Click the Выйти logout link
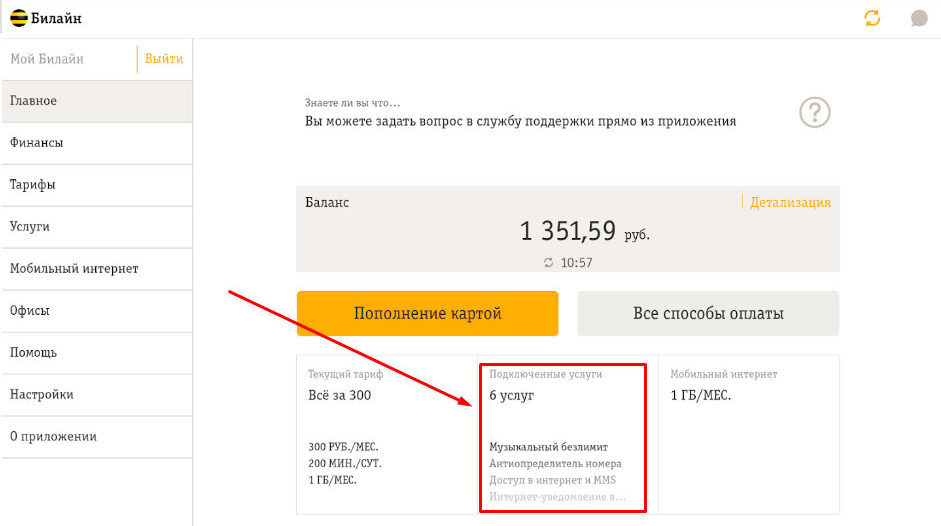This screenshot has height=526, width=941. click(164, 59)
